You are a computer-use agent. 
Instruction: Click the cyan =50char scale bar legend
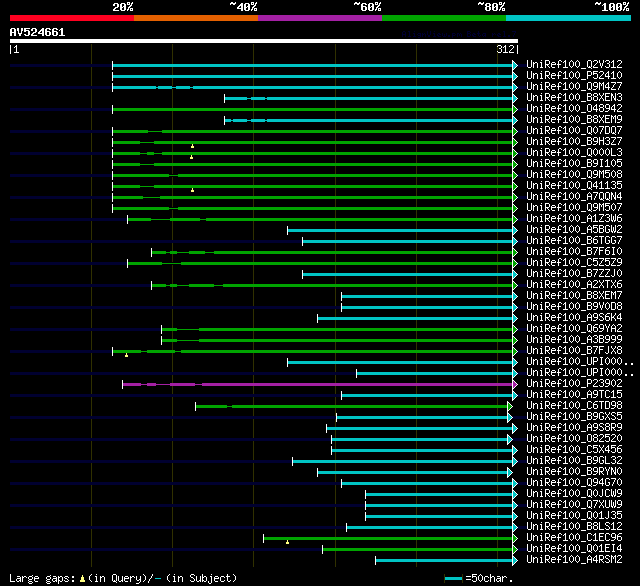pos(453,579)
